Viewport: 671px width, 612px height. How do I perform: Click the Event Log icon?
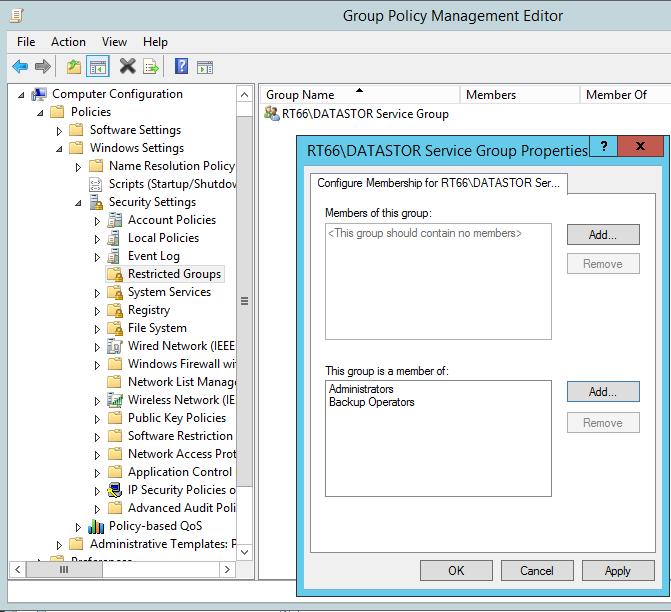[x=114, y=256]
